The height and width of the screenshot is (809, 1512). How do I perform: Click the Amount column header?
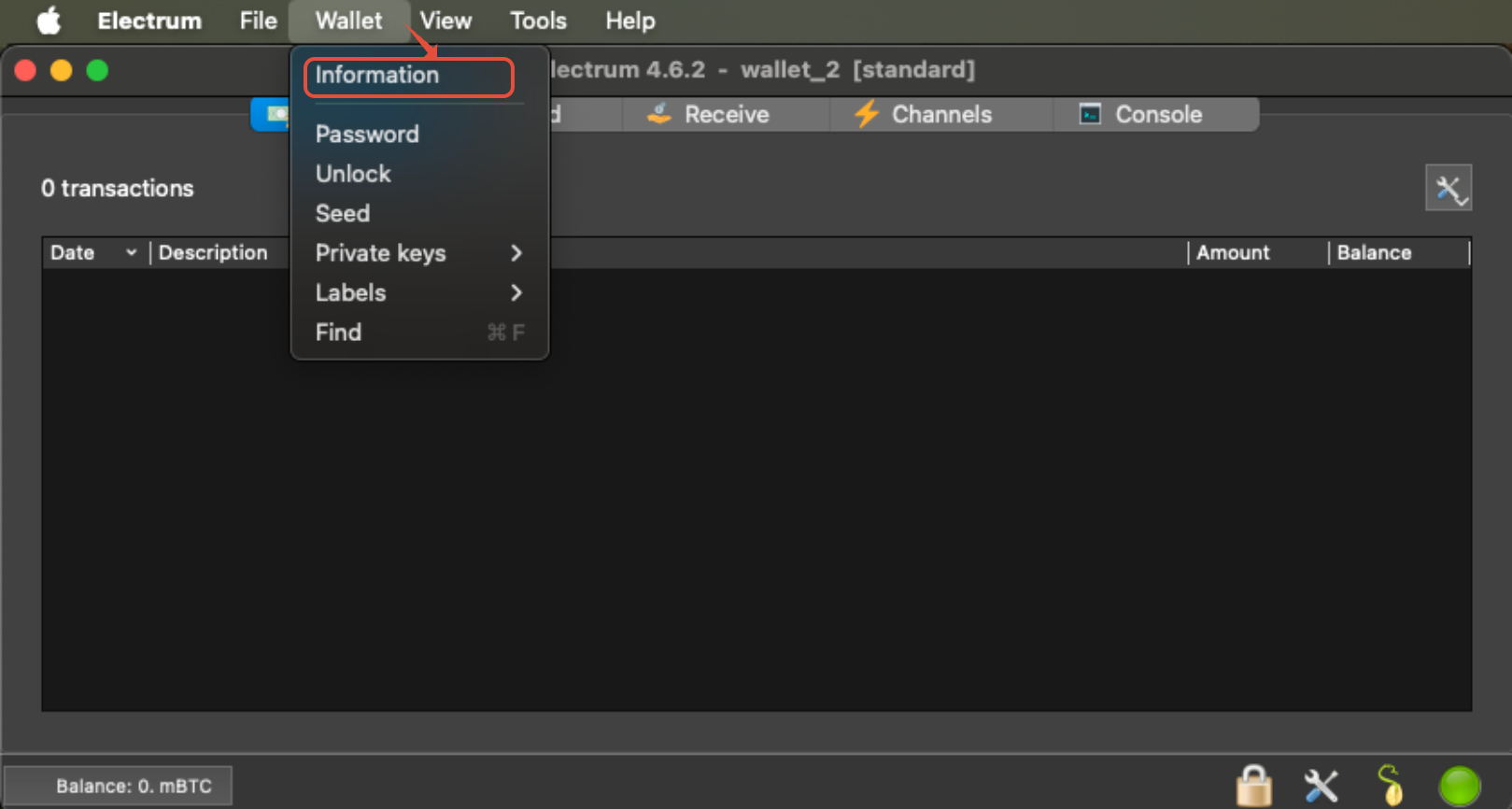(1257, 253)
